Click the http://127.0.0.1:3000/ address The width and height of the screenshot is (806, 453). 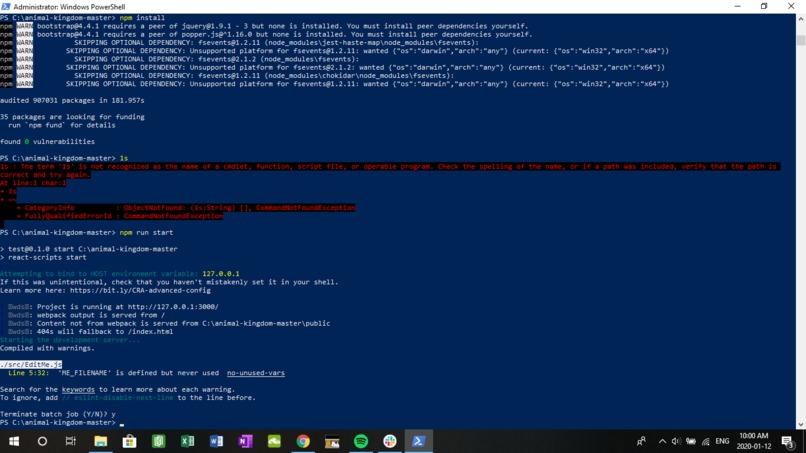[173, 307]
